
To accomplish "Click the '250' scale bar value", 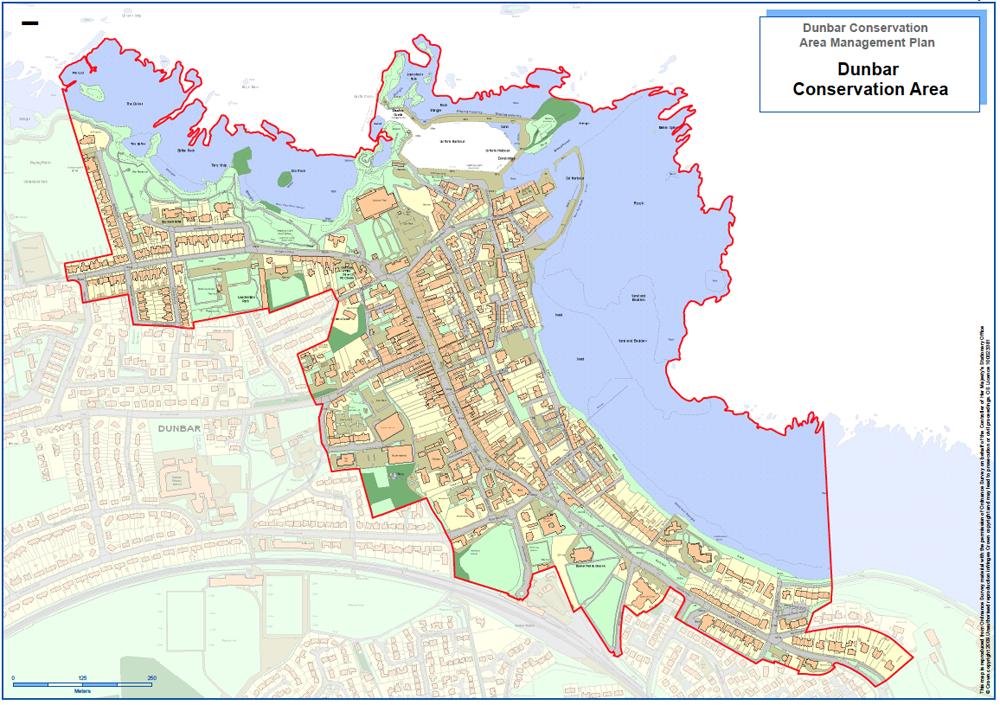I will point(152,678).
